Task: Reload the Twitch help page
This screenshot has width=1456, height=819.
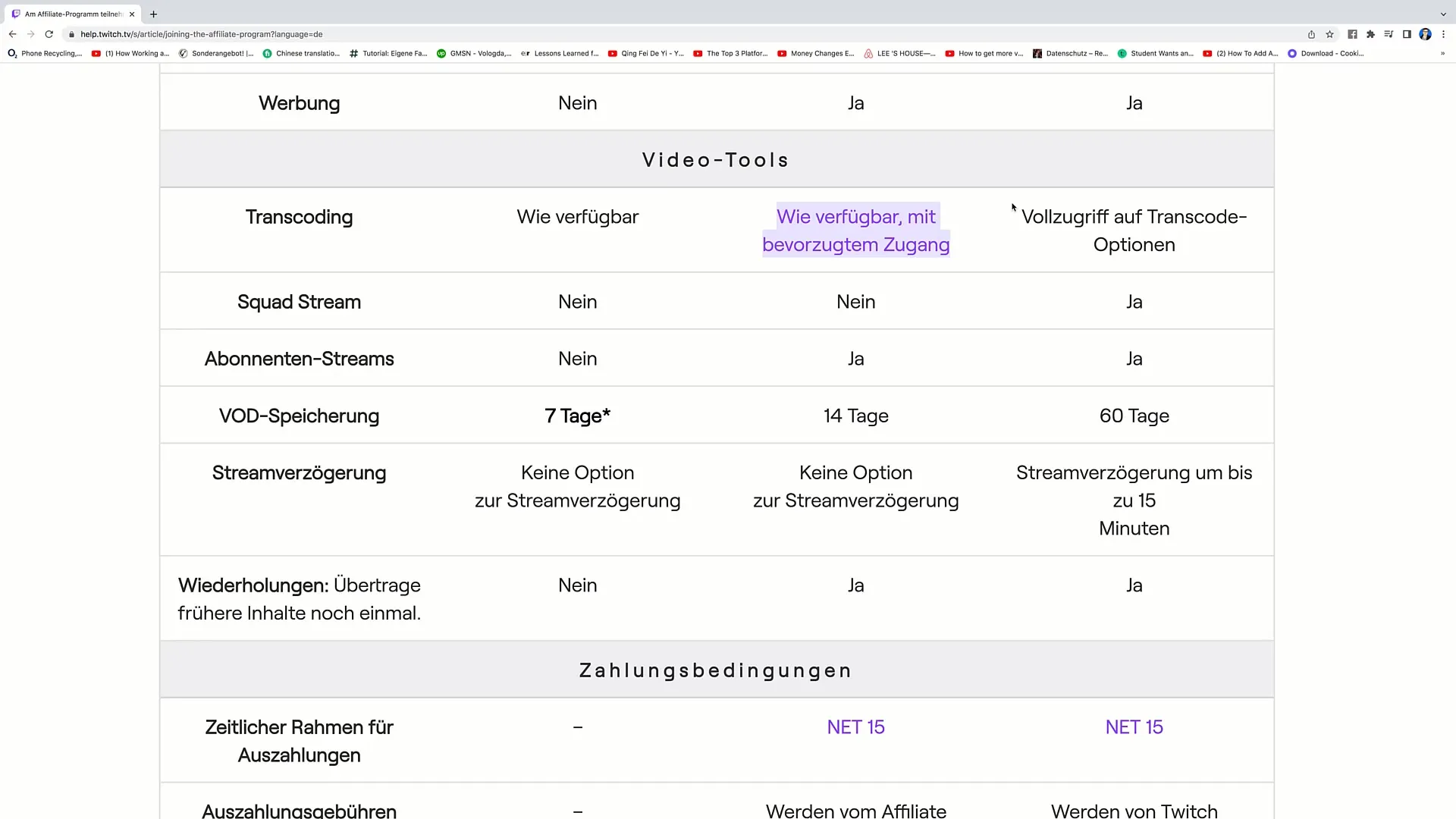Action: pyautogui.click(x=49, y=34)
